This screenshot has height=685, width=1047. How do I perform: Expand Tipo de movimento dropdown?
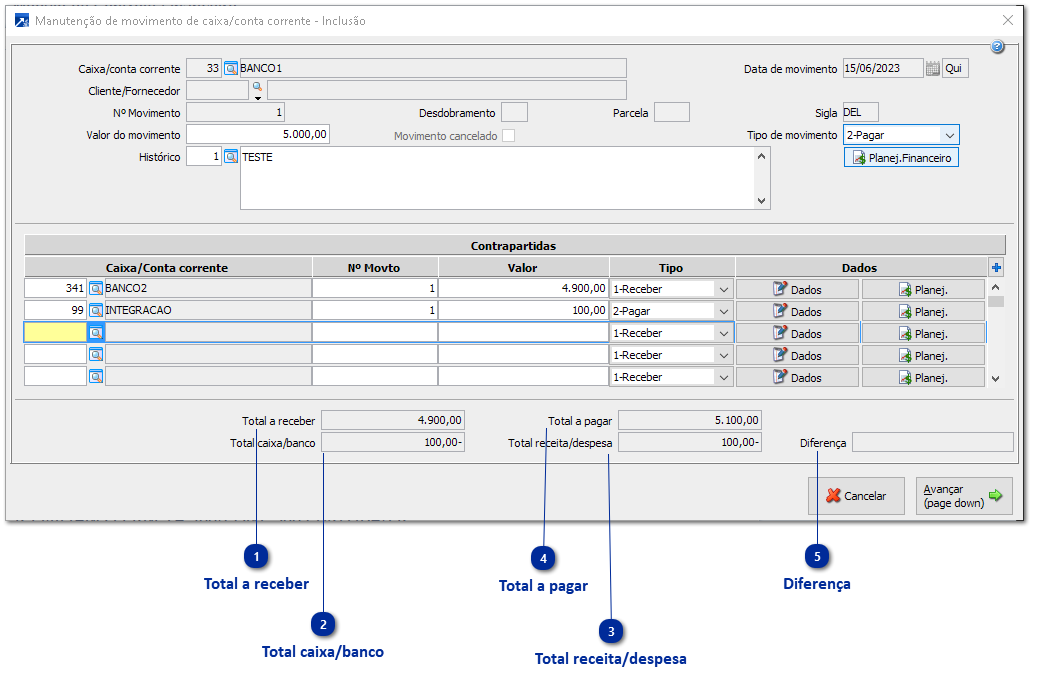(948, 135)
